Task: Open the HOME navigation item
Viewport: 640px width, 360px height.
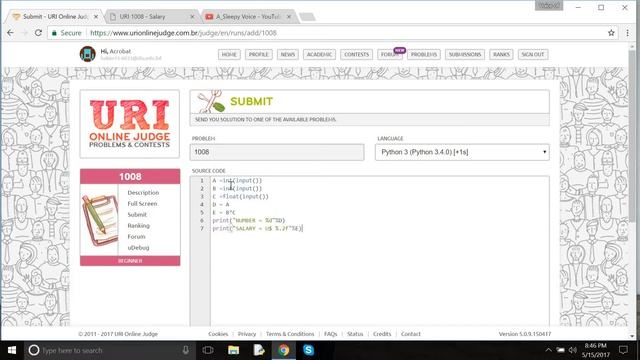Action: click(x=229, y=54)
